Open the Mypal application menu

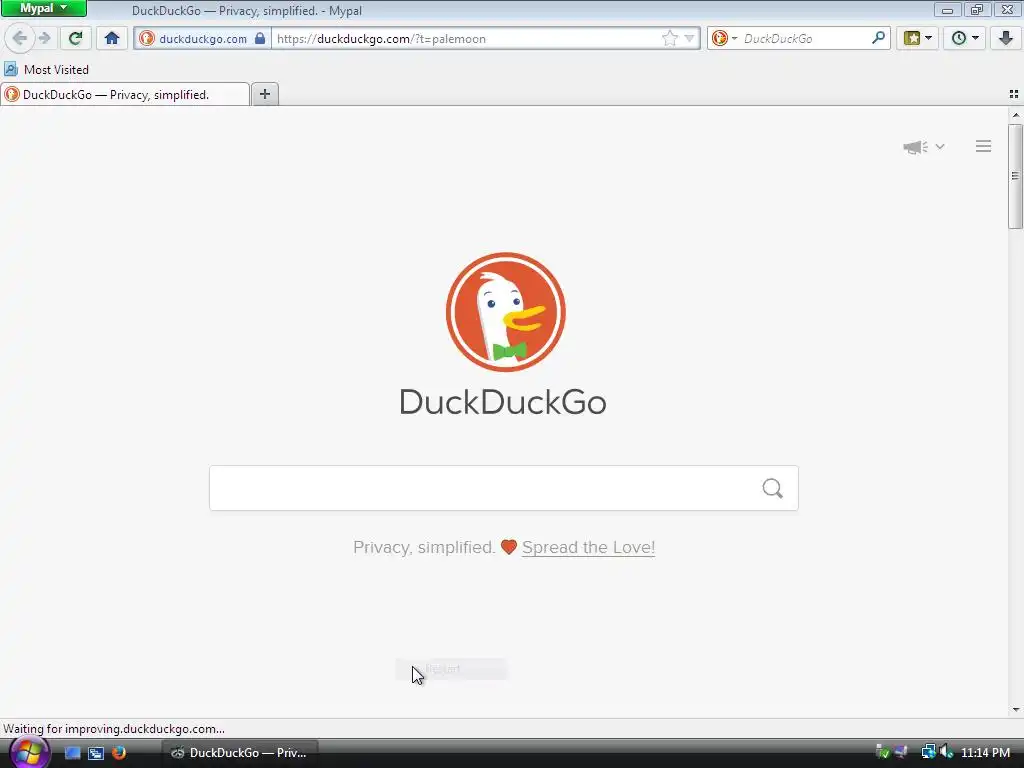point(44,8)
